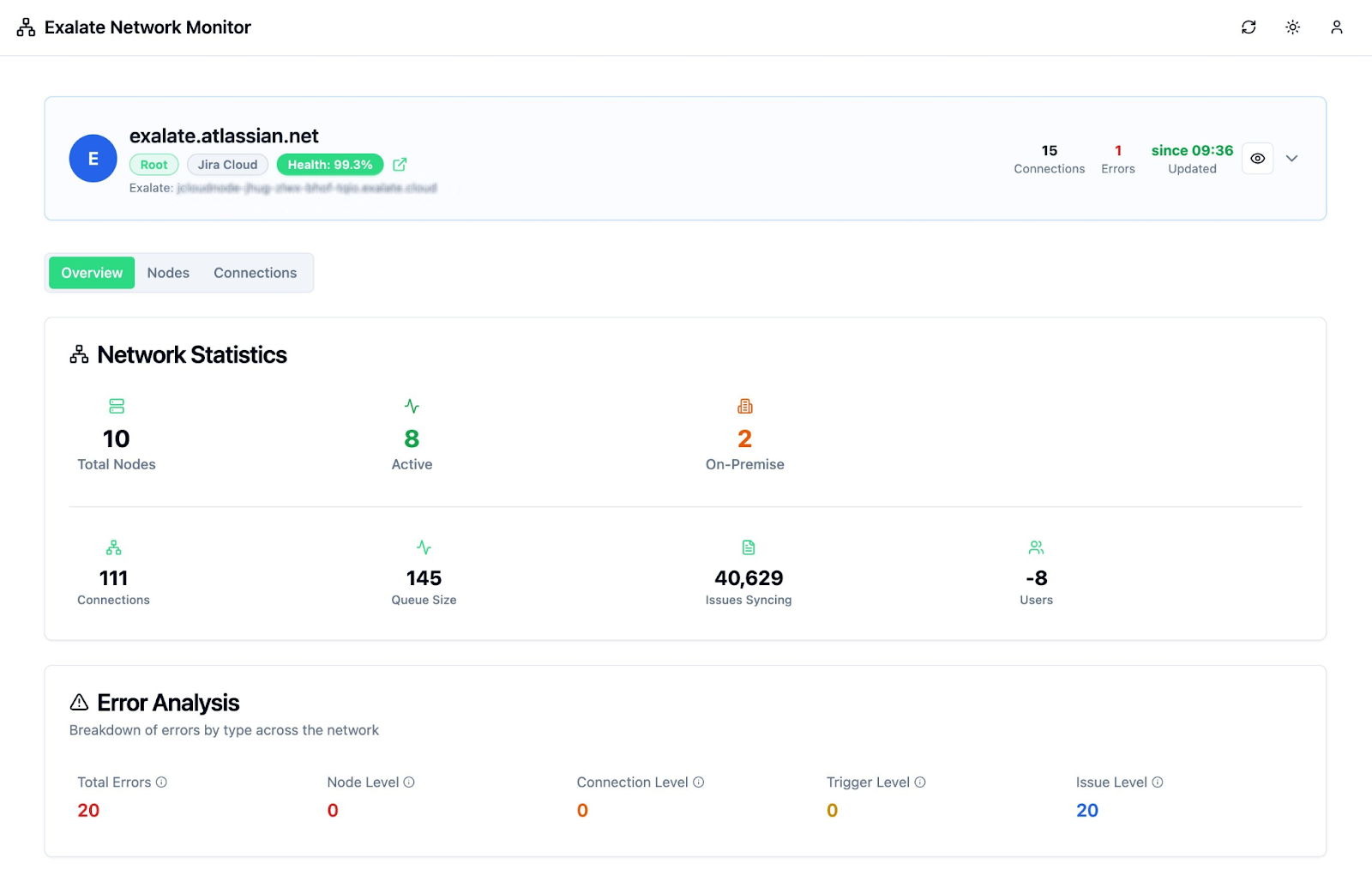This screenshot has height=876, width=1372.
Task: Click the info icon next to Total Errors
Action: coord(162,782)
